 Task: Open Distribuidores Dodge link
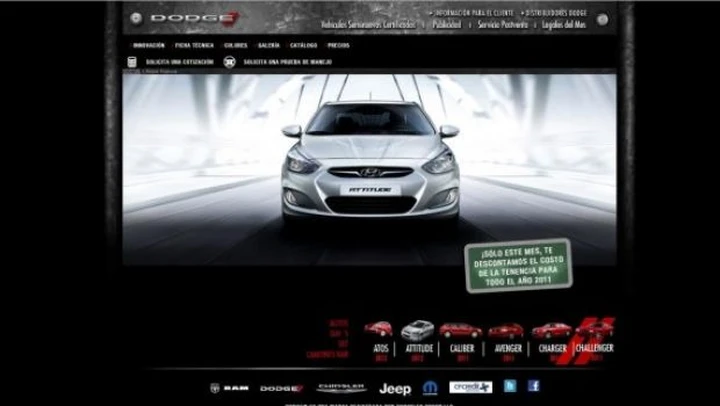coord(556,13)
